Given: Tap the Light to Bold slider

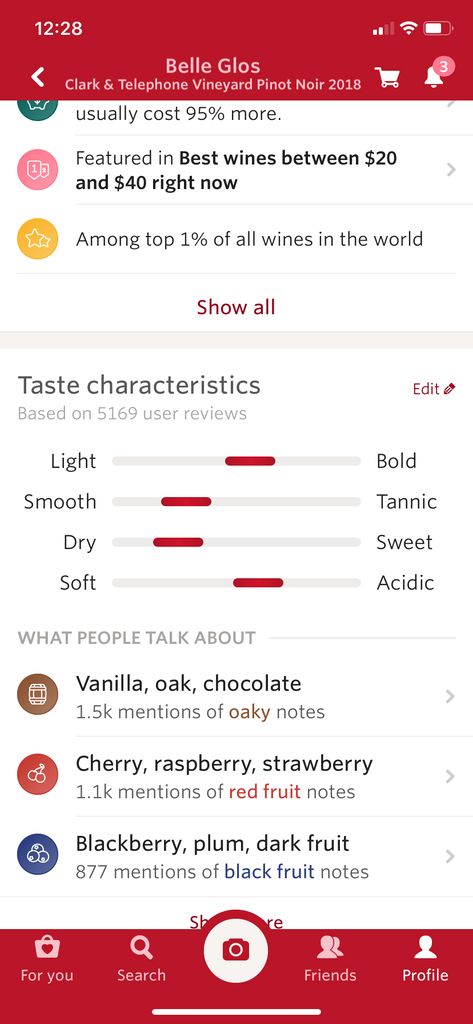Looking at the screenshot, I should 236,461.
